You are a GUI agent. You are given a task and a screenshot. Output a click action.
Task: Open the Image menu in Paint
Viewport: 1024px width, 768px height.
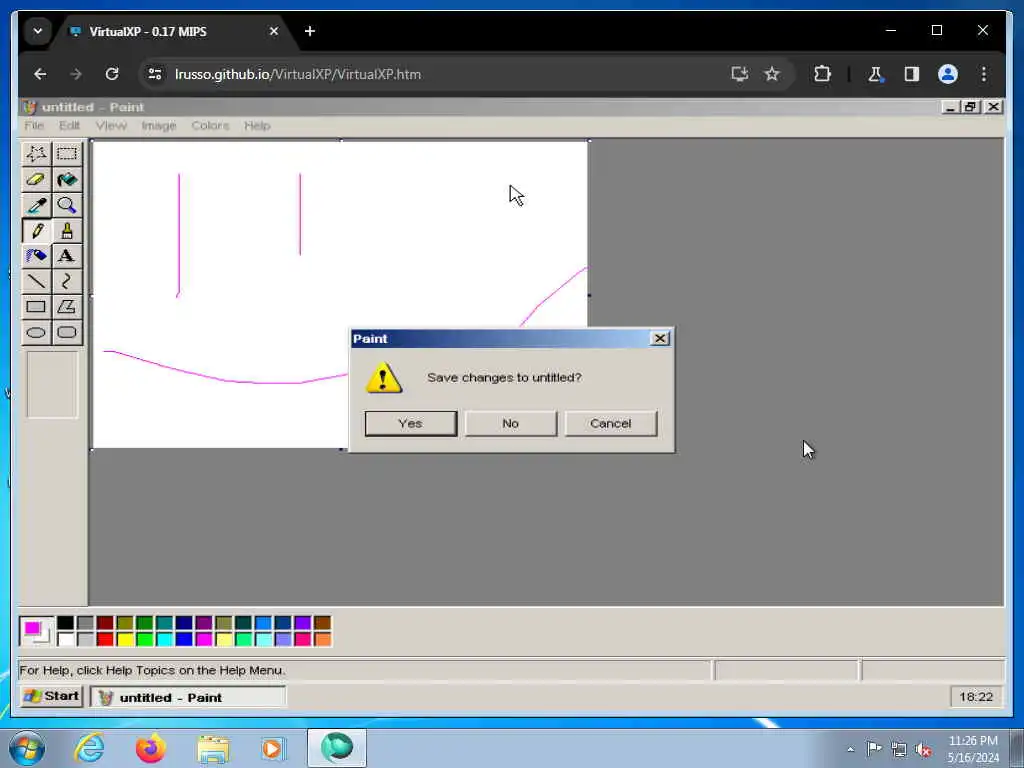click(159, 125)
